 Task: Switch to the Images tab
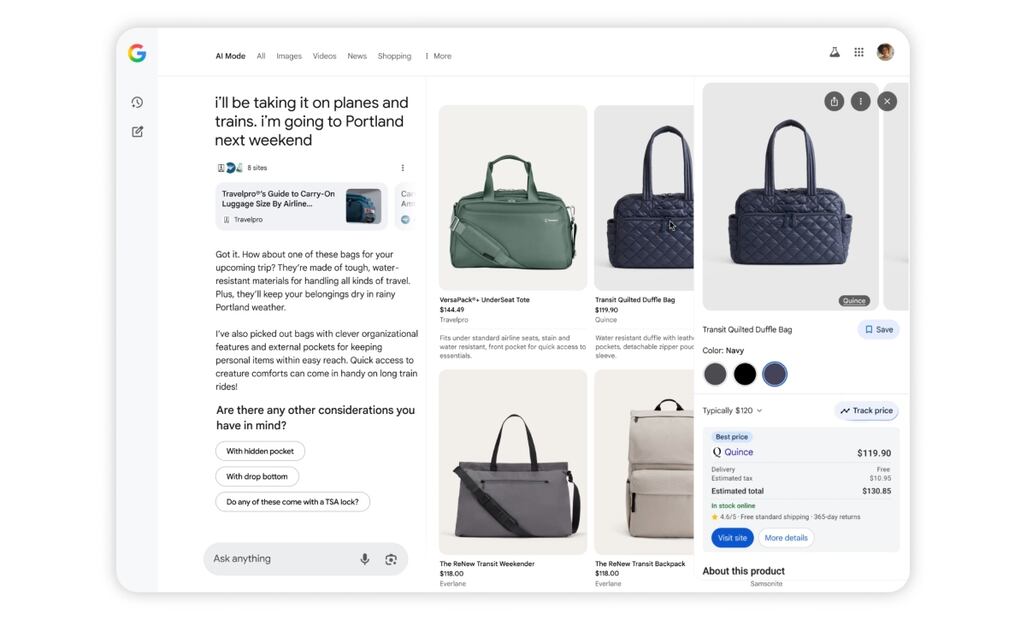click(x=289, y=56)
